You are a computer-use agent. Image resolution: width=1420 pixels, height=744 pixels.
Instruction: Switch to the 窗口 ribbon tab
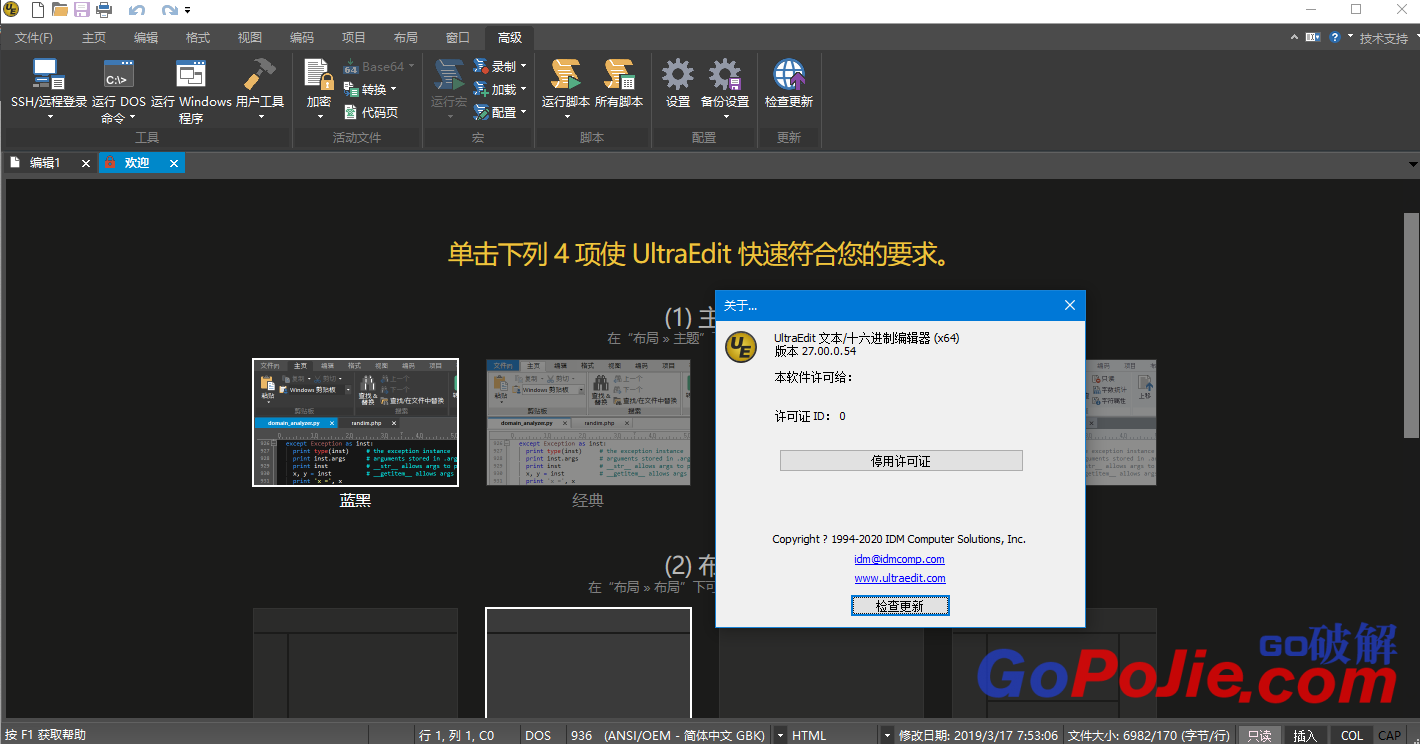coord(458,38)
